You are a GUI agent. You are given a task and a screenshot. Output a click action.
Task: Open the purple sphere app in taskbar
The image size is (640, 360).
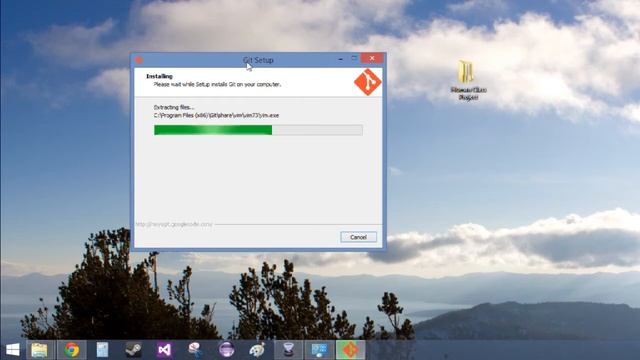coord(226,350)
